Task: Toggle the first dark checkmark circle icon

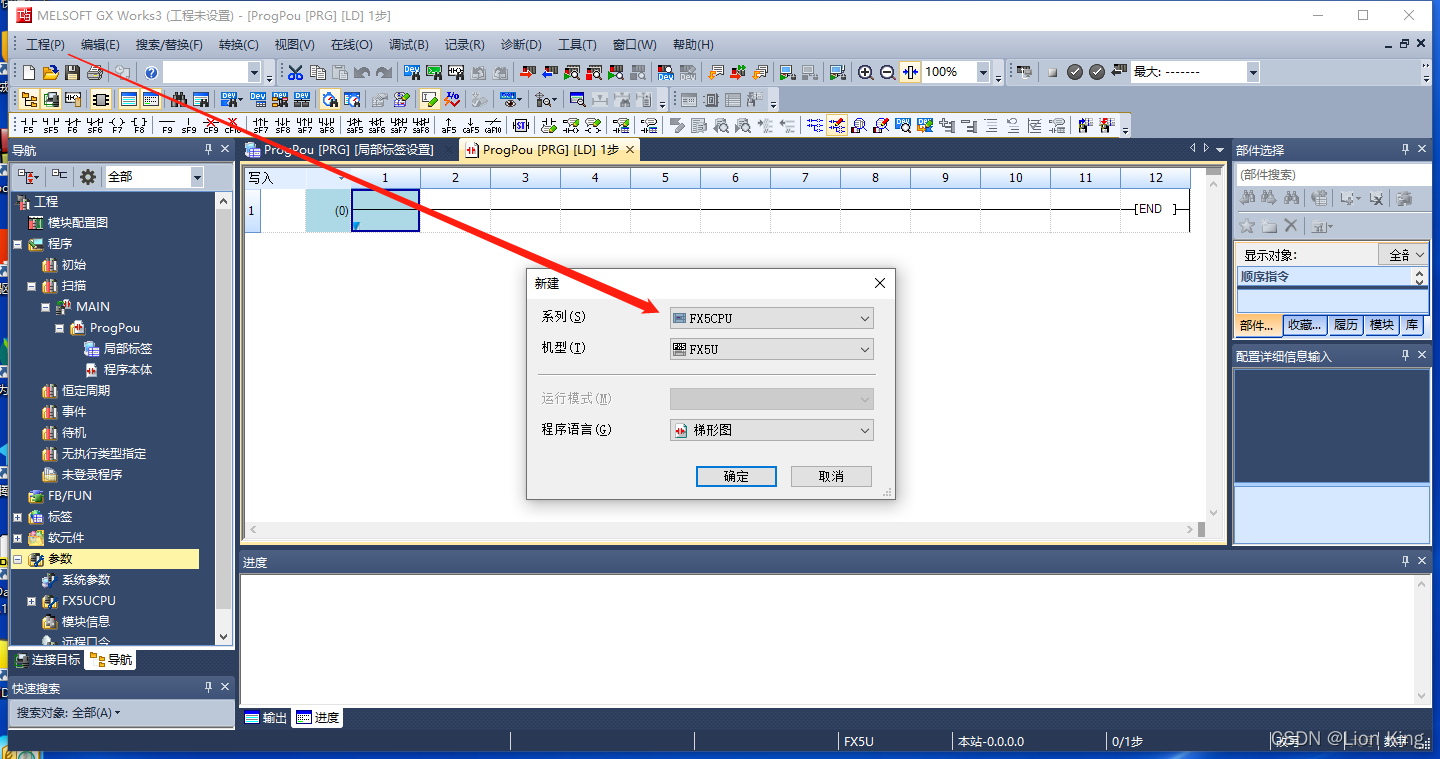Action: coord(1075,72)
